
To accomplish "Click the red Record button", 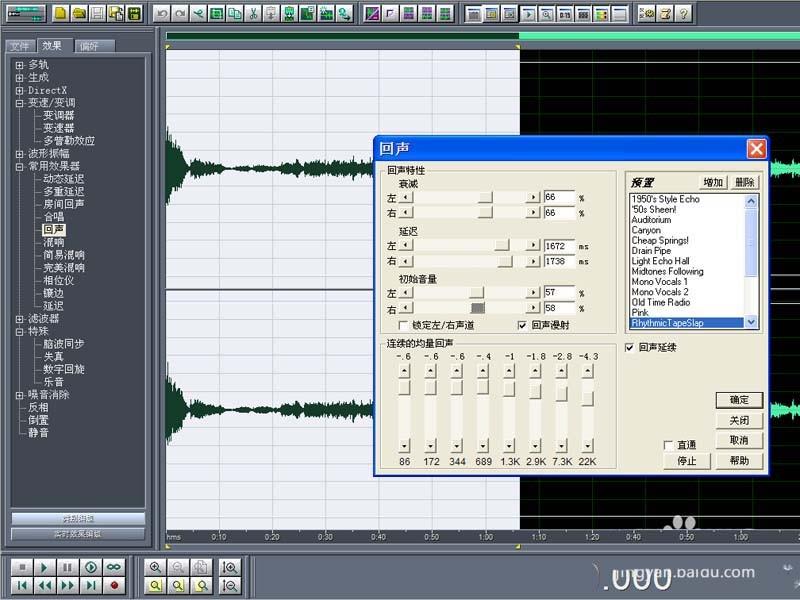I will [x=113, y=584].
